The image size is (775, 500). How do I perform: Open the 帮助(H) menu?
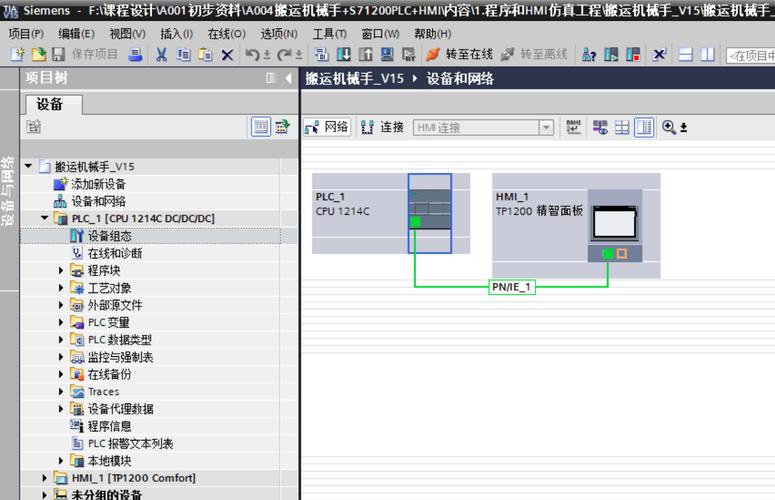point(432,34)
